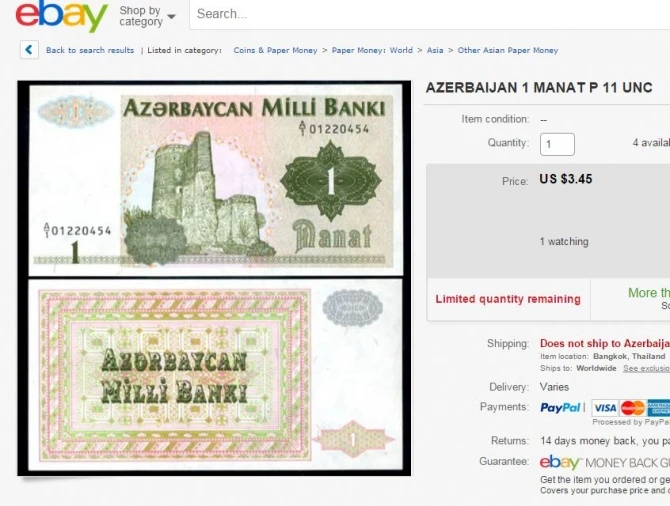Go back to search results link

point(90,50)
